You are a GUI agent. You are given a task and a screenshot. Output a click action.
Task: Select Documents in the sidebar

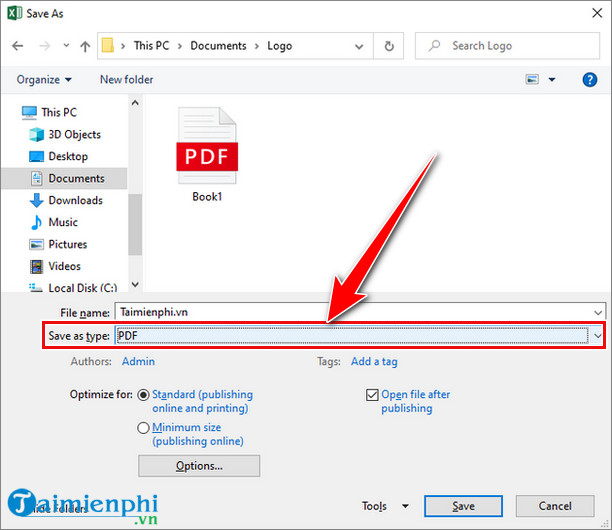click(64, 178)
